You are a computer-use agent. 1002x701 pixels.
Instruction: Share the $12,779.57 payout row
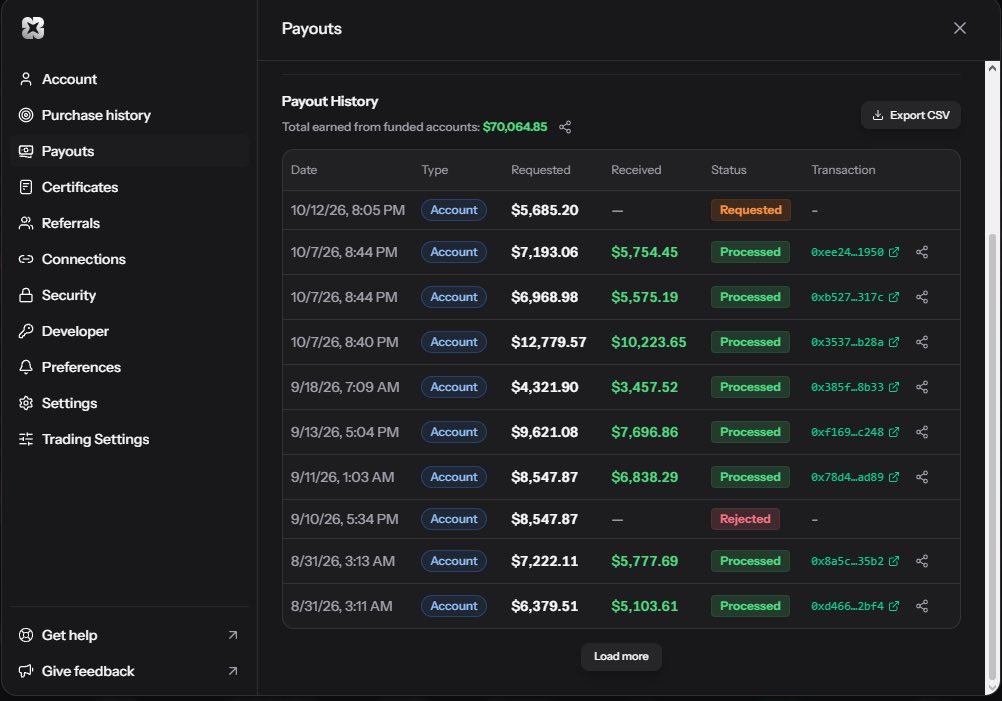click(x=922, y=343)
